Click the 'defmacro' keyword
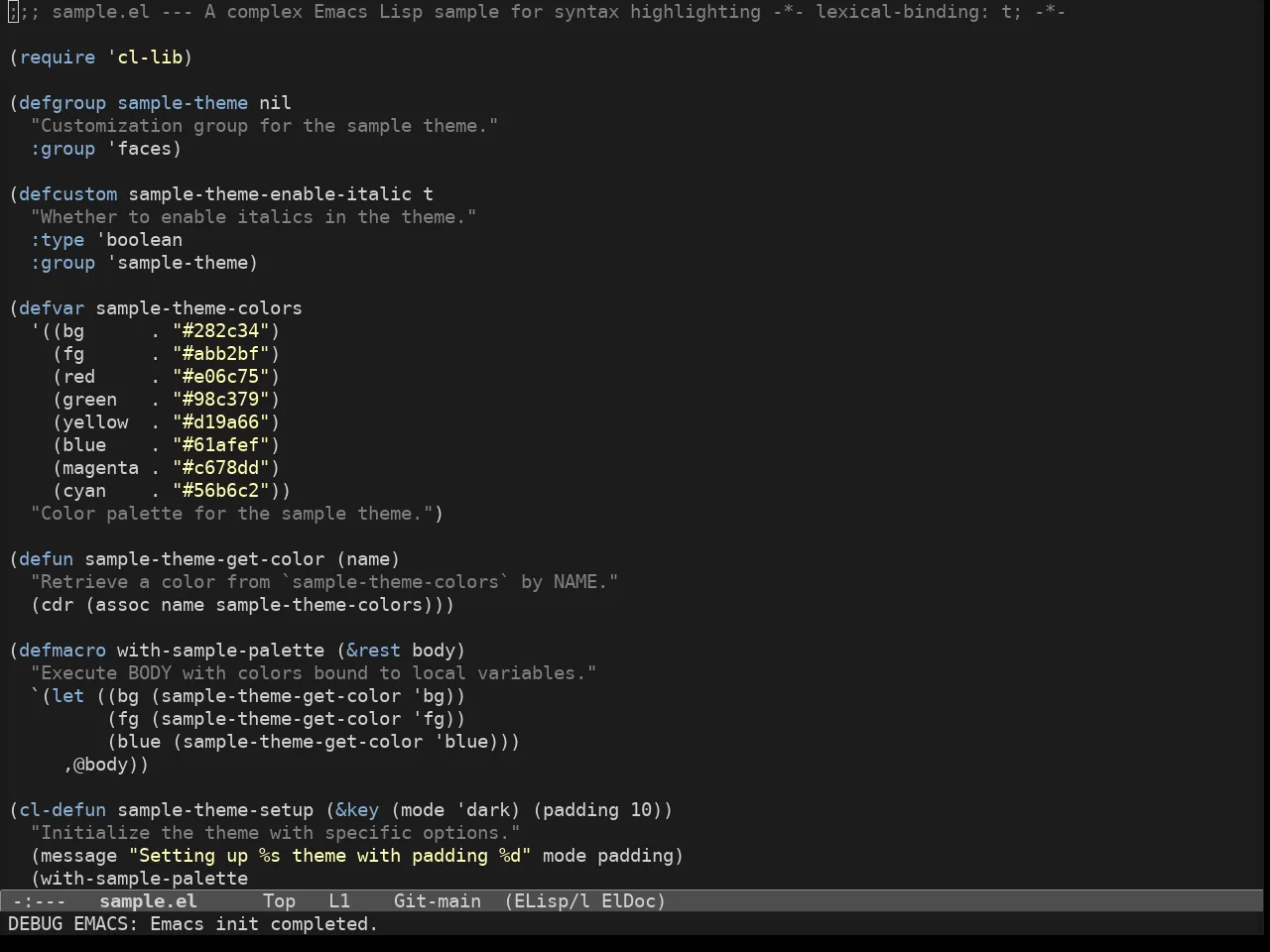The image size is (1270, 952). [x=63, y=651]
